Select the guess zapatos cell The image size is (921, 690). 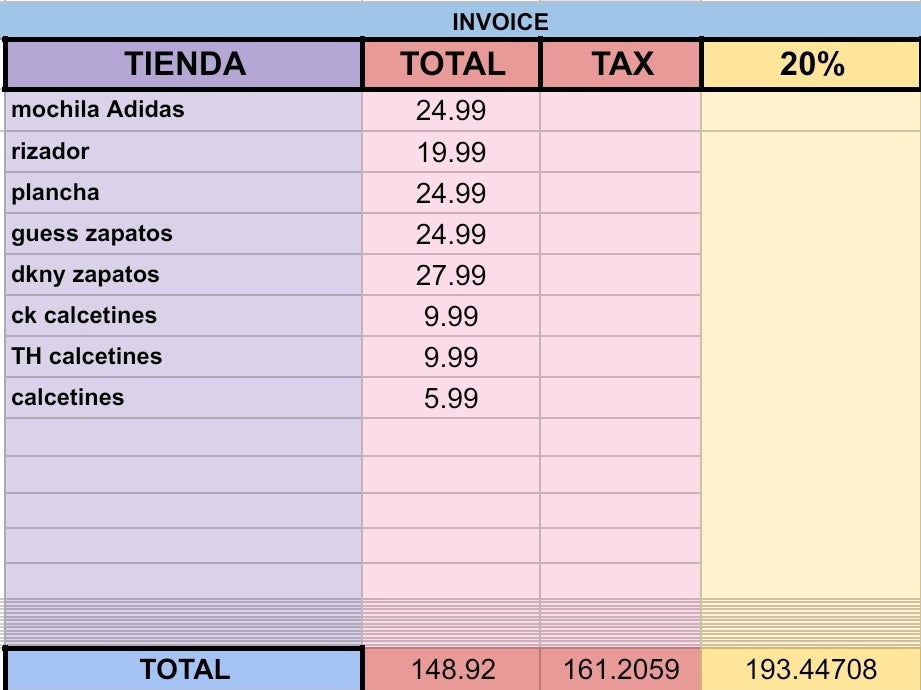pos(184,234)
